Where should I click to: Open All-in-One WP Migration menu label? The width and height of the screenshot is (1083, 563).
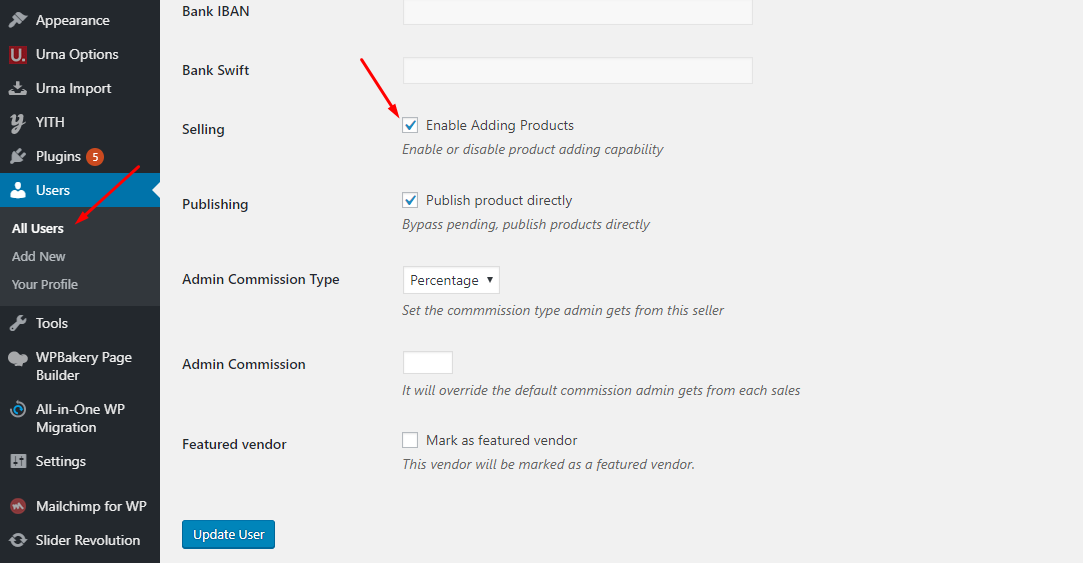(80, 418)
